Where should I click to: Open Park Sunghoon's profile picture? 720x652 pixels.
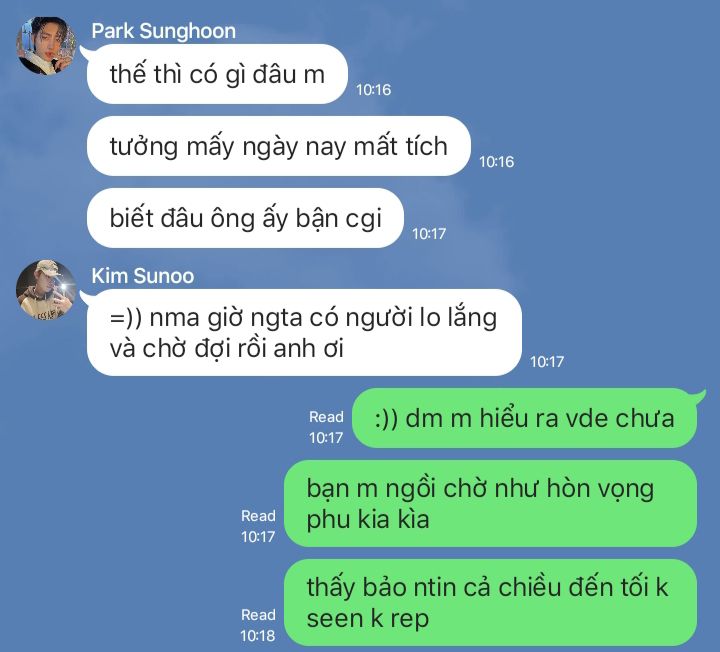coord(46,45)
